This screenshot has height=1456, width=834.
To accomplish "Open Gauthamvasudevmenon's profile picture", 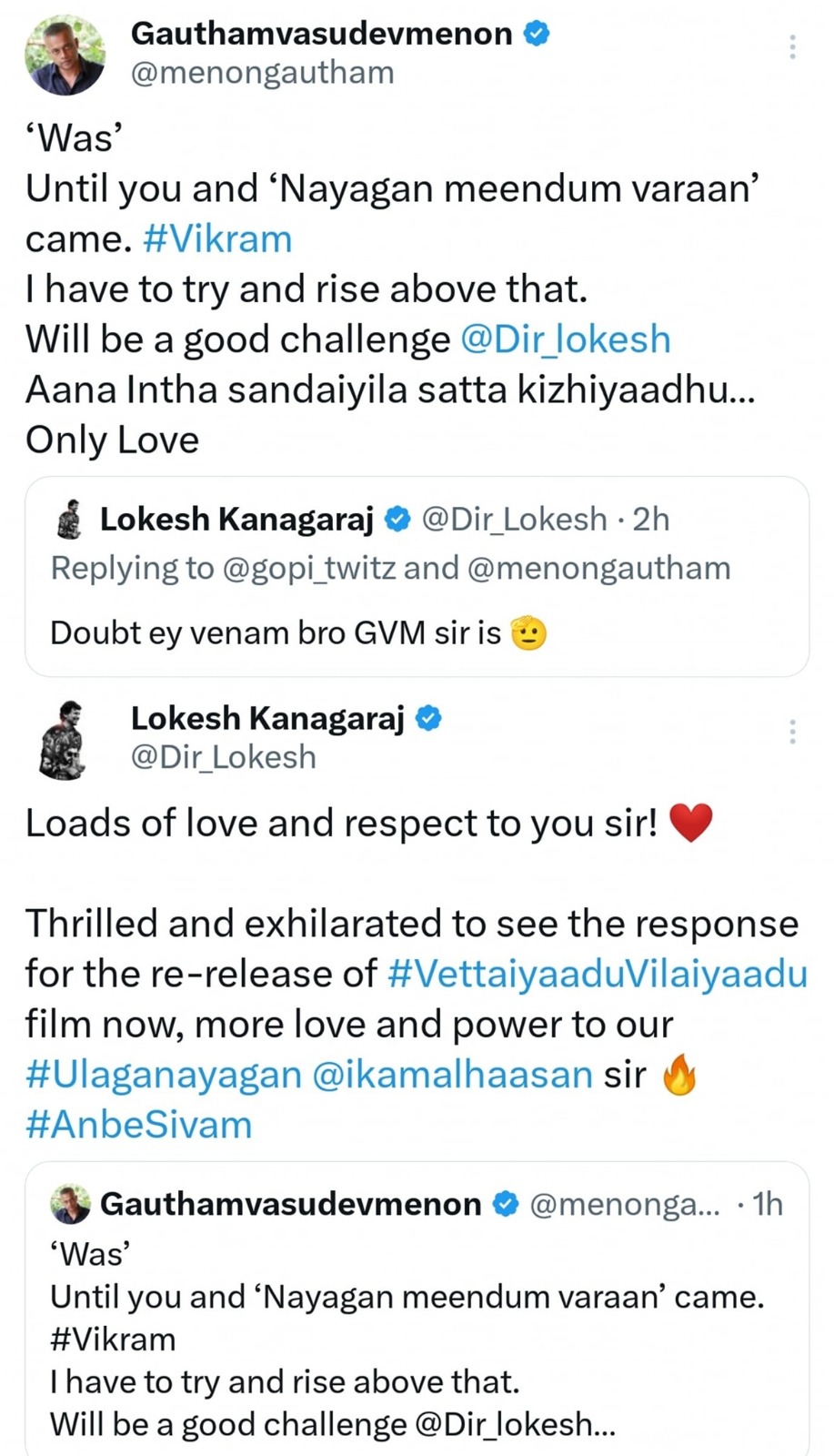I will [x=64, y=55].
